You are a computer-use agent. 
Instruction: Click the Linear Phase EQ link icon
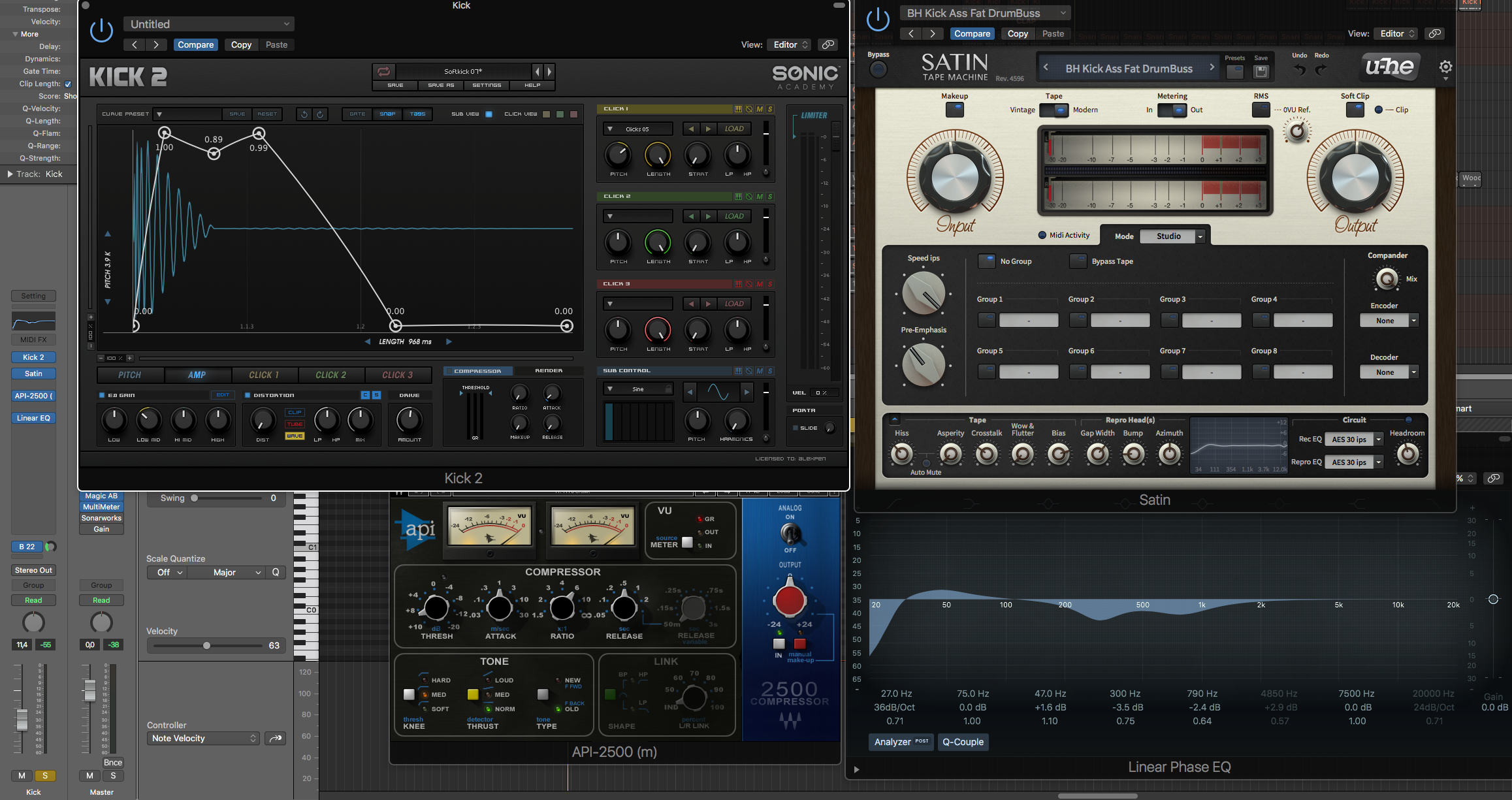pyautogui.click(x=1493, y=478)
